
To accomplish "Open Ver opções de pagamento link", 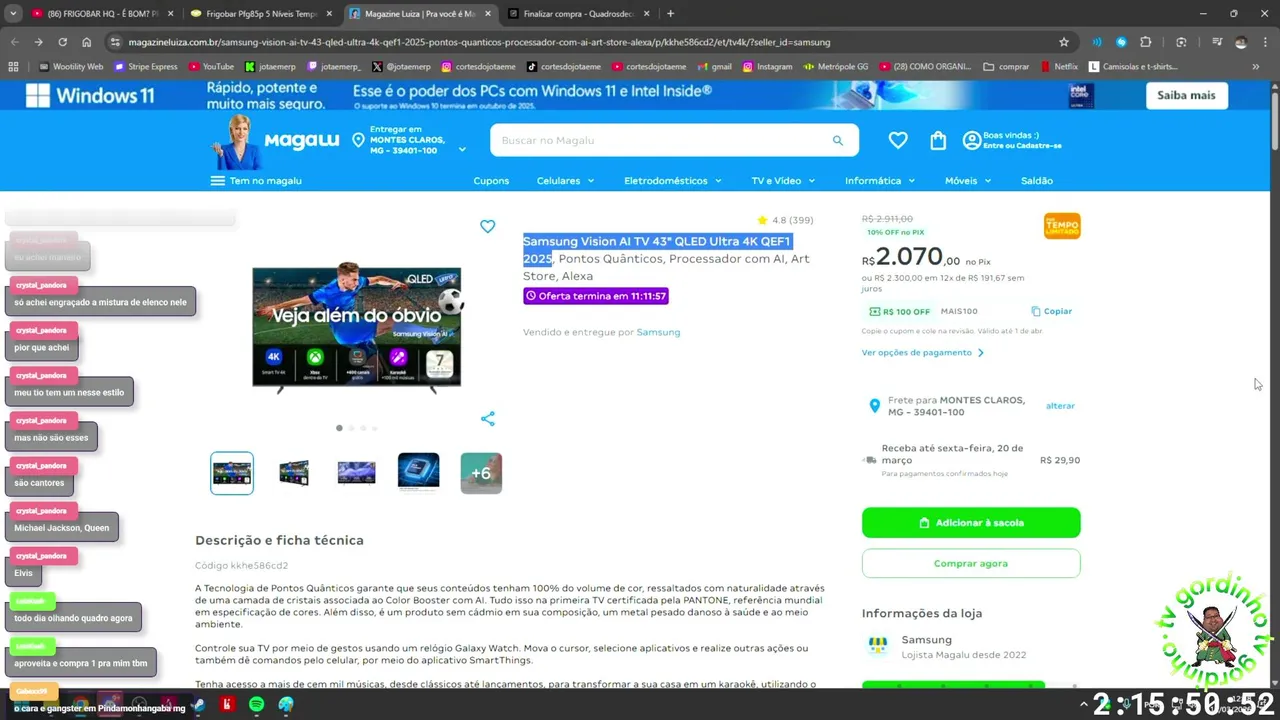I will click(x=923, y=353).
